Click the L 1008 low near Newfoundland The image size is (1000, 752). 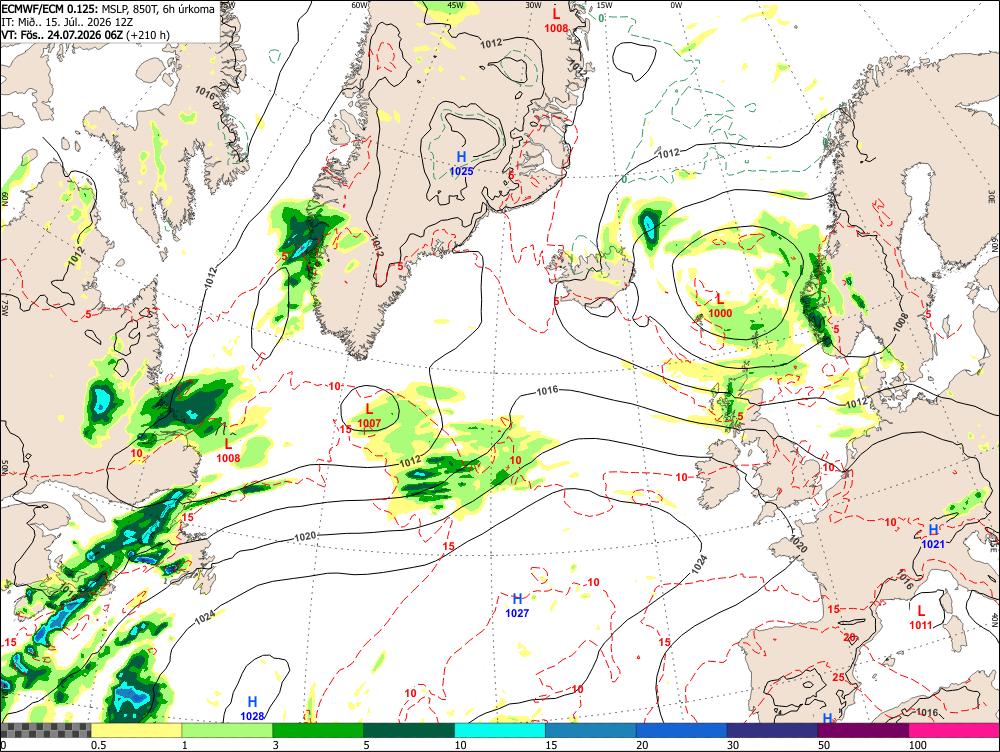click(228, 450)
